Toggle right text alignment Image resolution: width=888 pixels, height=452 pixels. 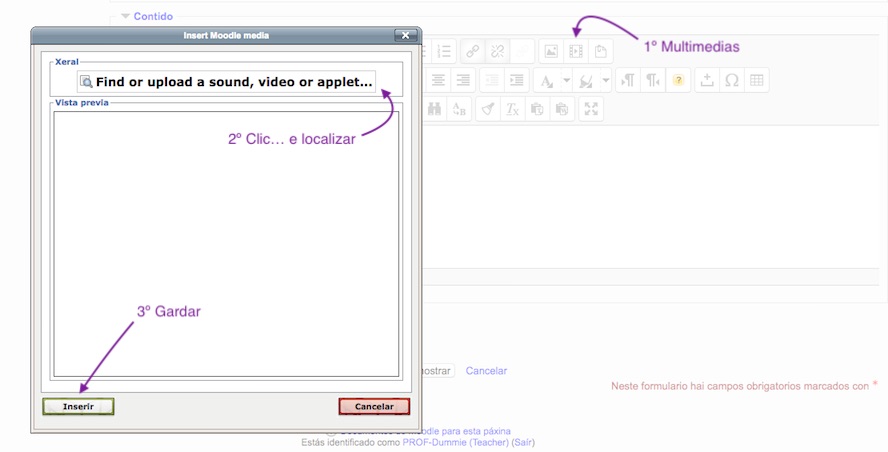(x=462, y=81)
